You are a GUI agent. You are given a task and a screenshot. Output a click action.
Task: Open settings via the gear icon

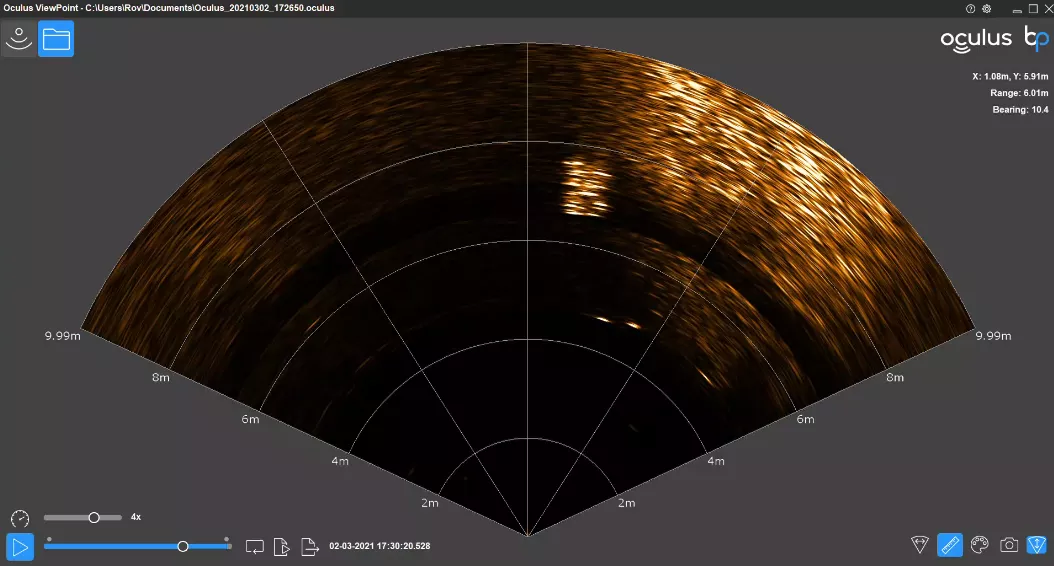pyautogui.click(x=987, y=8)
